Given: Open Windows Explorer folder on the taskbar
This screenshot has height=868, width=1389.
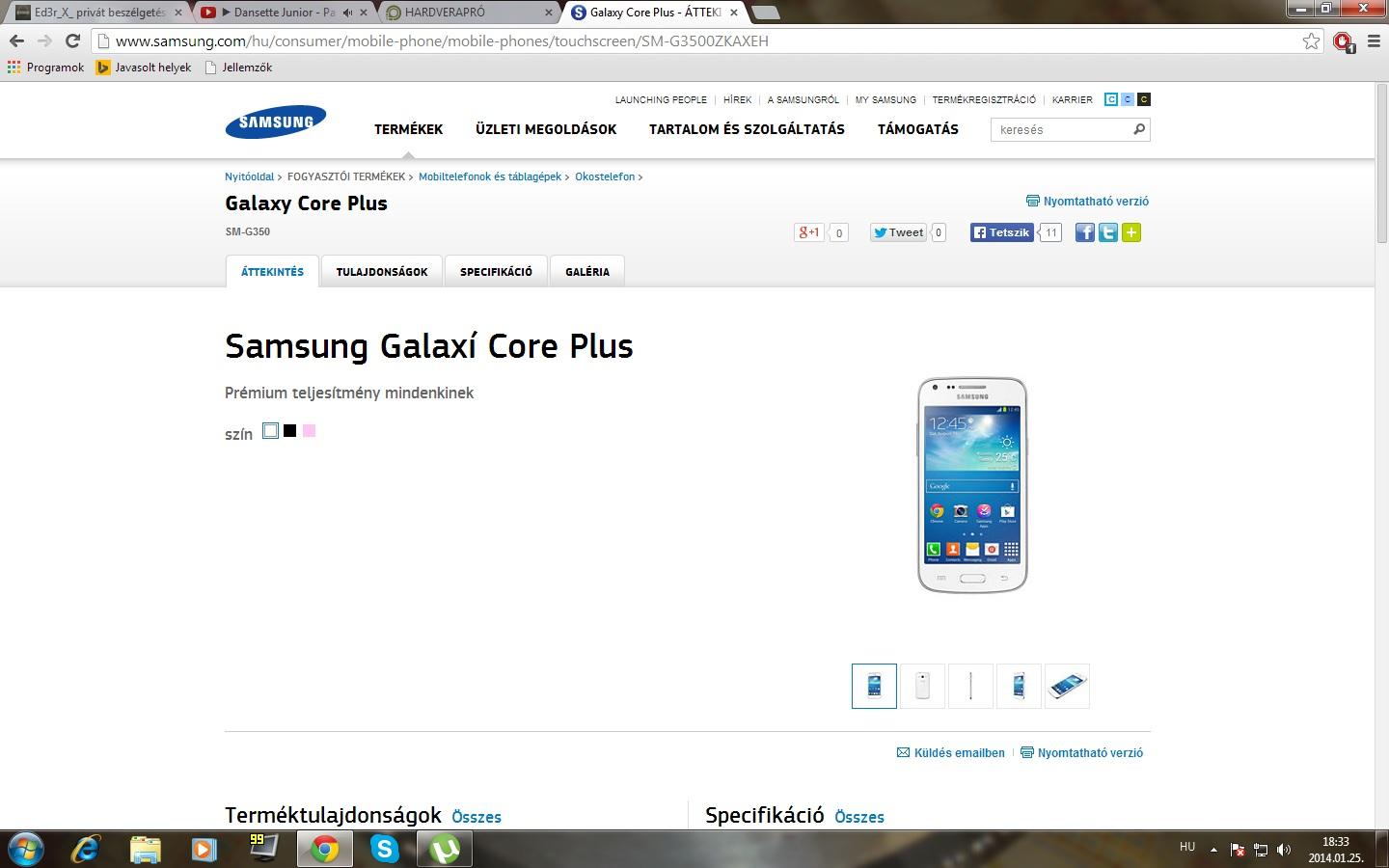Looking at the screenshot, I should point(146,849).
